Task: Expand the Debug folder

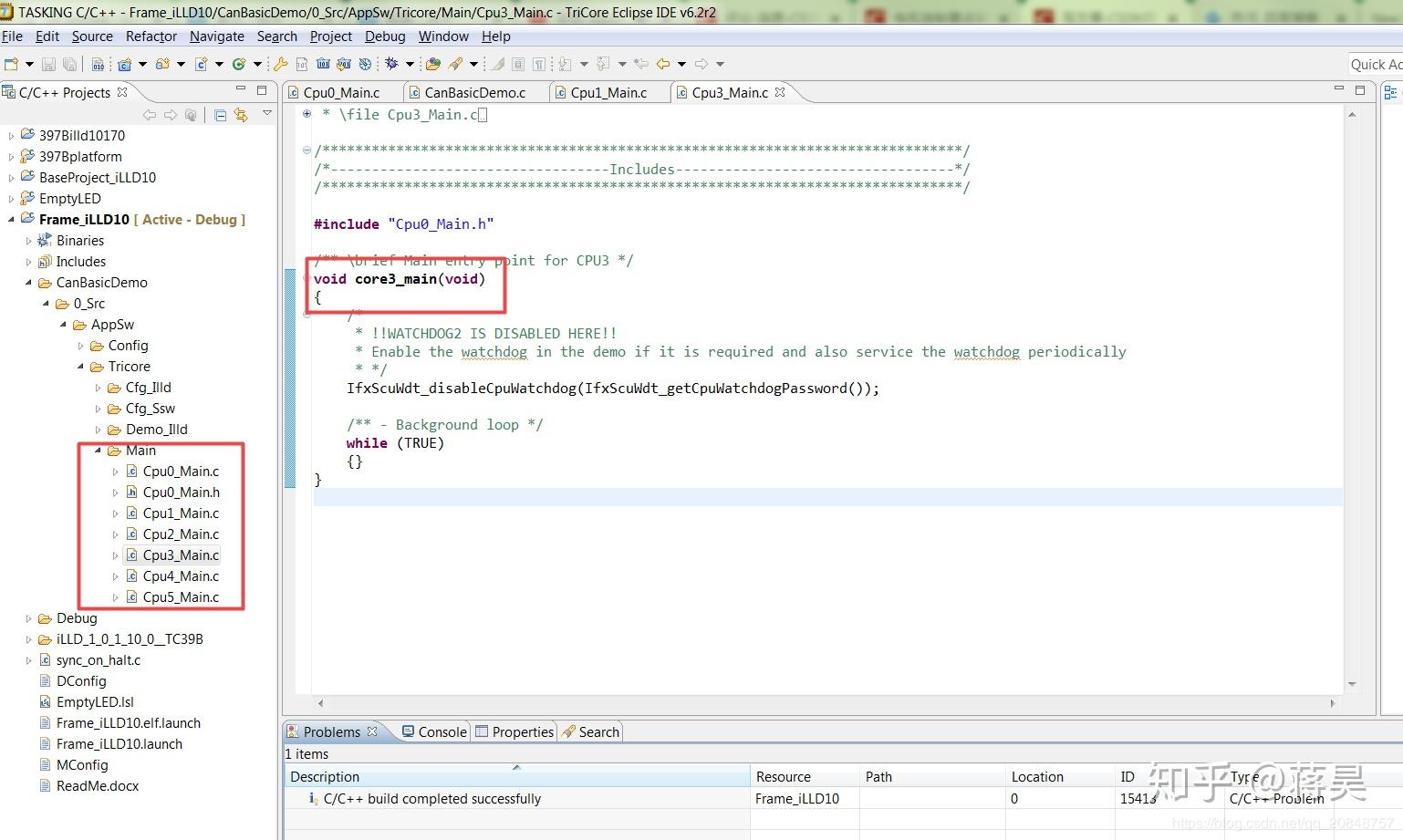Action: pos(29,618)
